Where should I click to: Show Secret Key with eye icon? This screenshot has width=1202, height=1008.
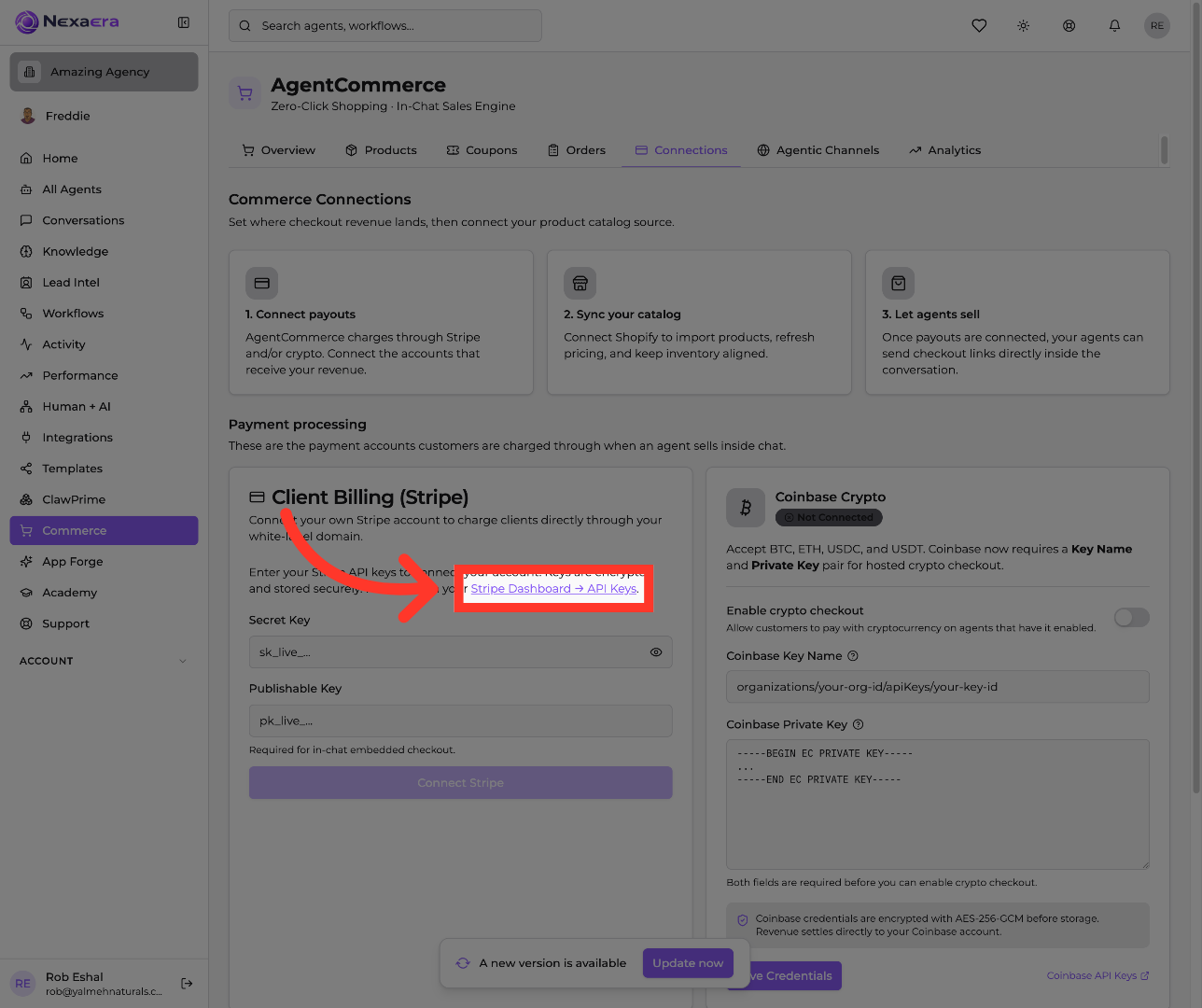point(656,652)
